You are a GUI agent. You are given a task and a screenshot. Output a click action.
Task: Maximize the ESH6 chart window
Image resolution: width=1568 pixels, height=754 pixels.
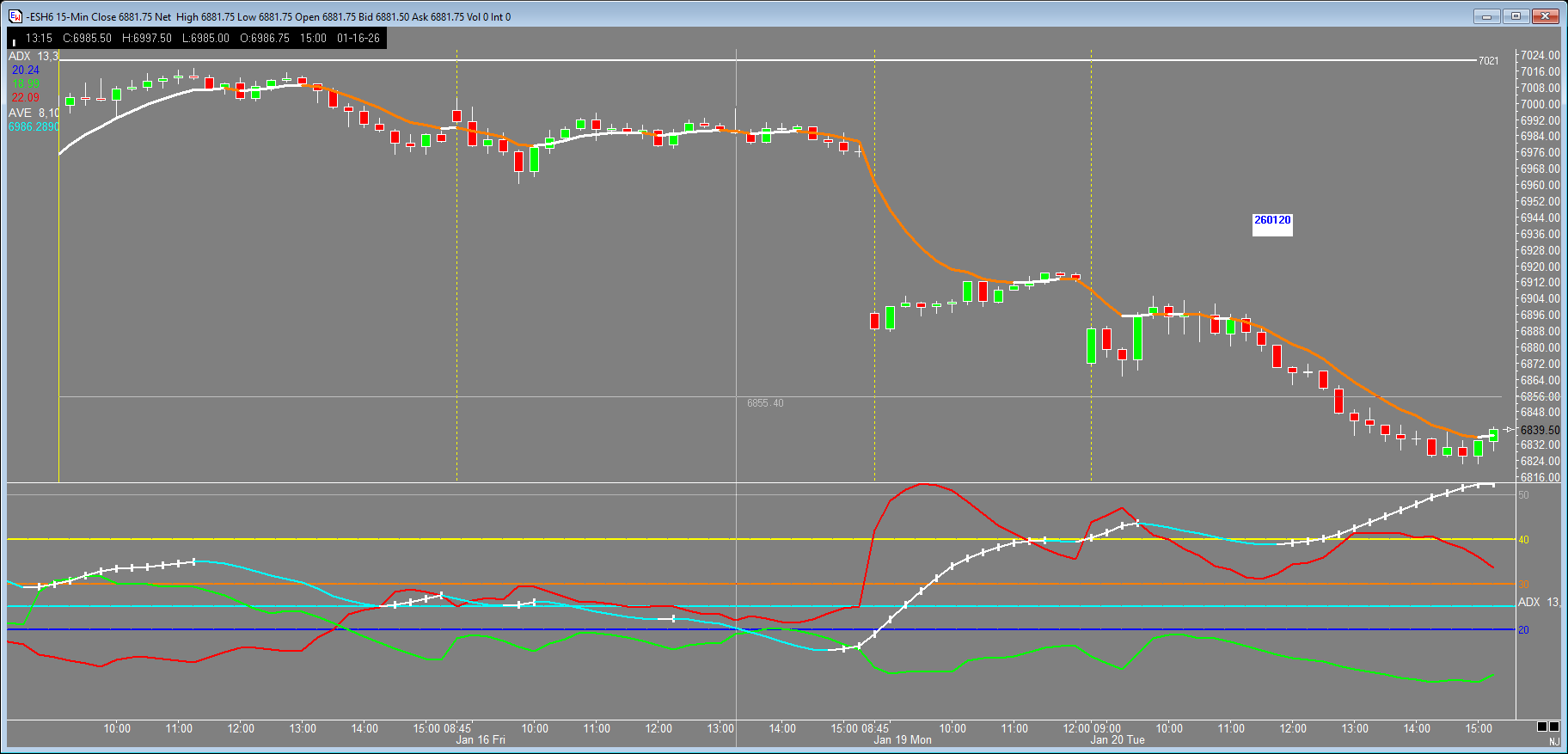(x=1516, y=16)
